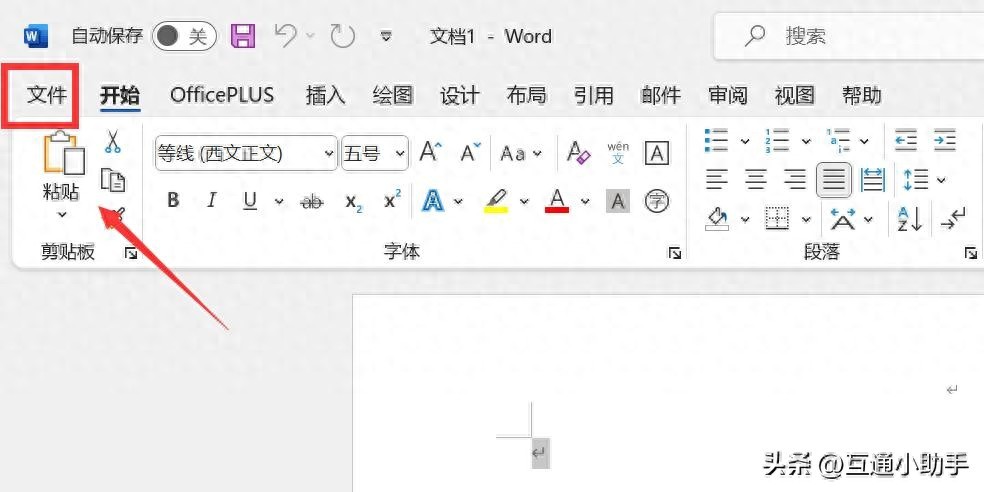Open the font color dropdown arrow
Image resolution: width=984 pixels, height=492 pixels.
click(x=585, y=201)
